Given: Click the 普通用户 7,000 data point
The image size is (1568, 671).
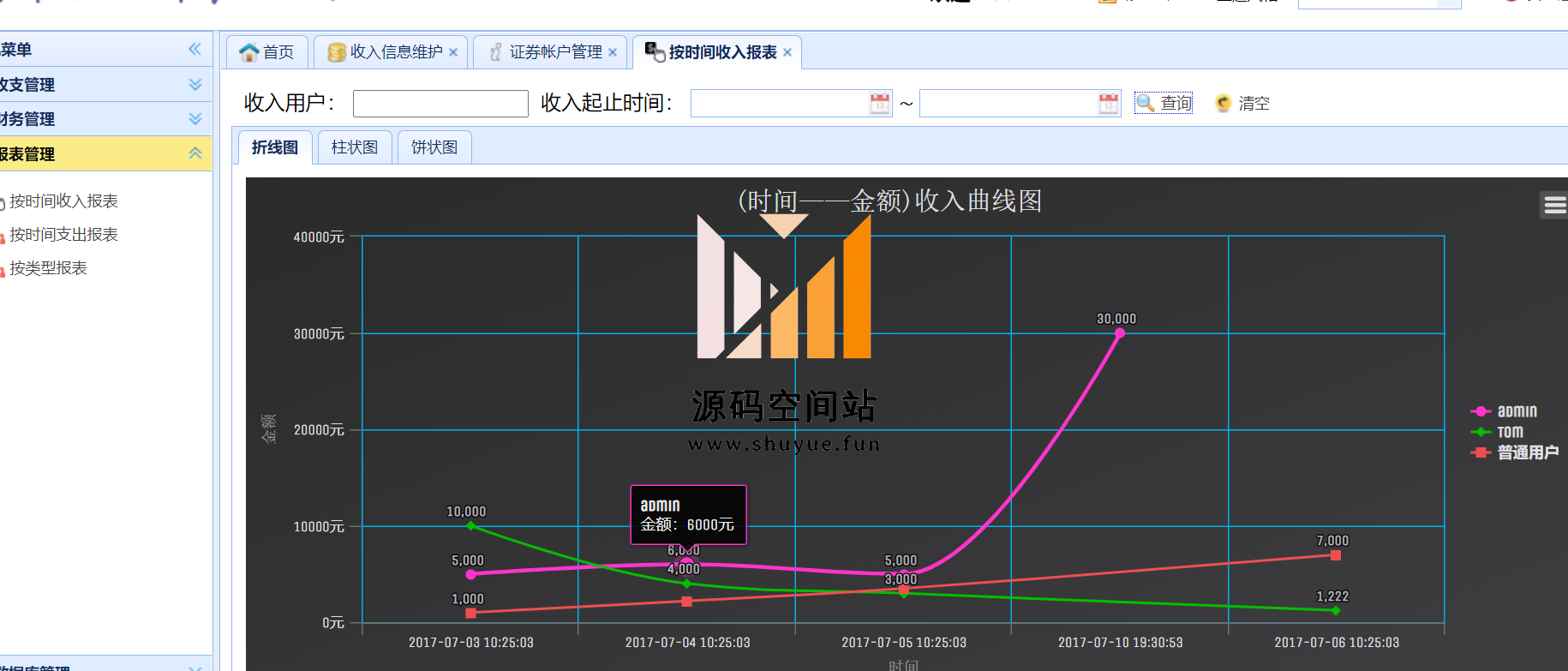Looking at the screenshot, I should coord(1336,555).
